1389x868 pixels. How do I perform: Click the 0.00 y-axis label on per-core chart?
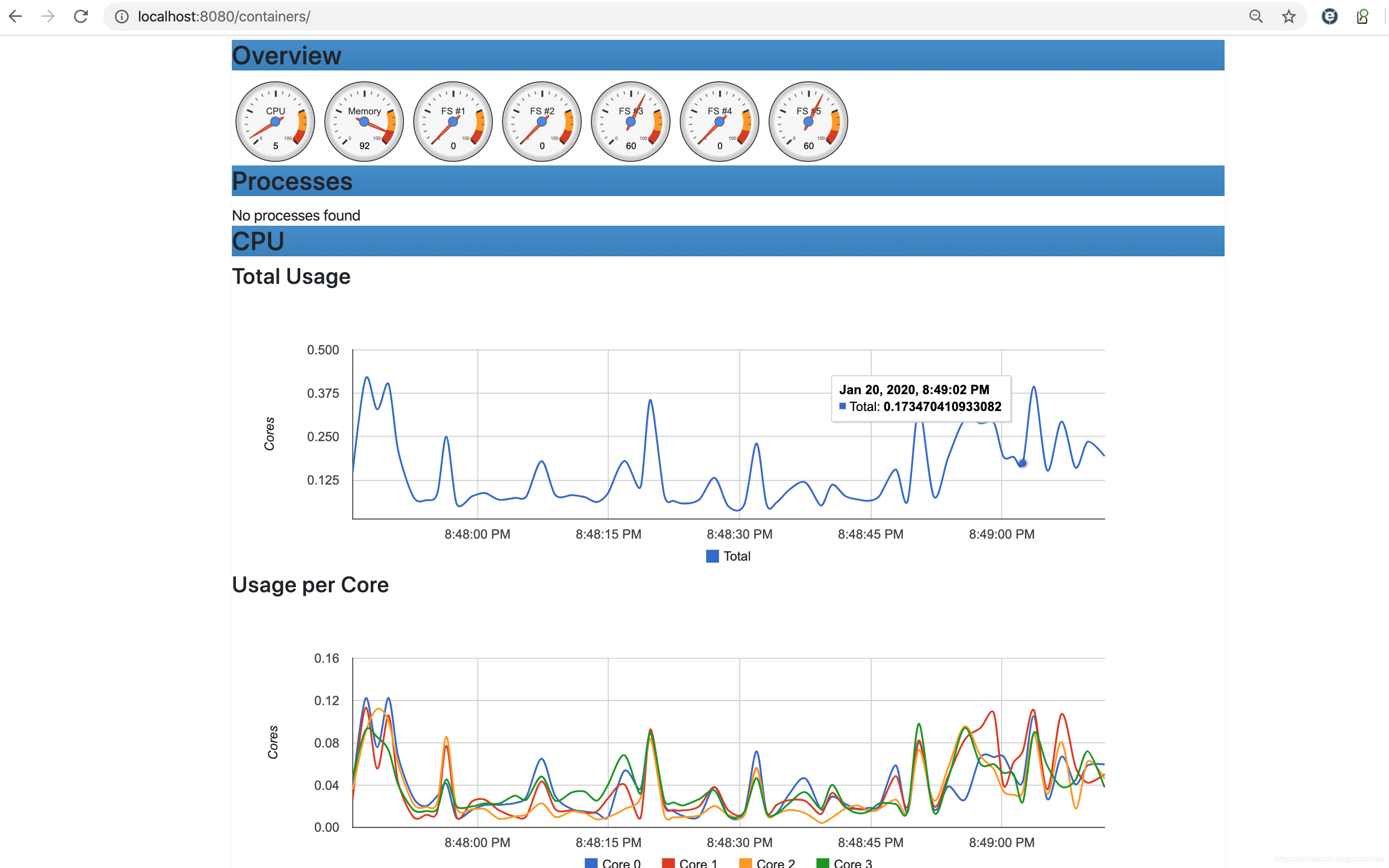tap(327, 828)
